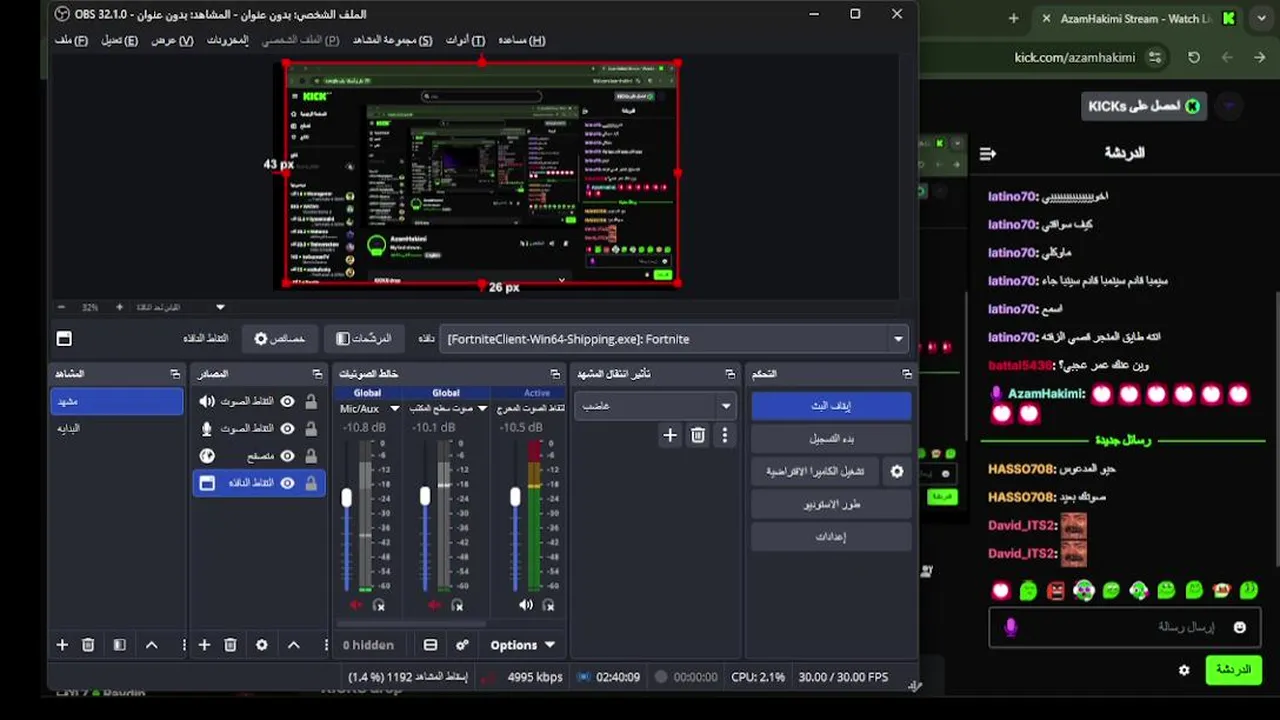The width and height of the screenshot is (1280, 720).
Task: Zoom out the preview with minus icon
Action: point(61,307)
